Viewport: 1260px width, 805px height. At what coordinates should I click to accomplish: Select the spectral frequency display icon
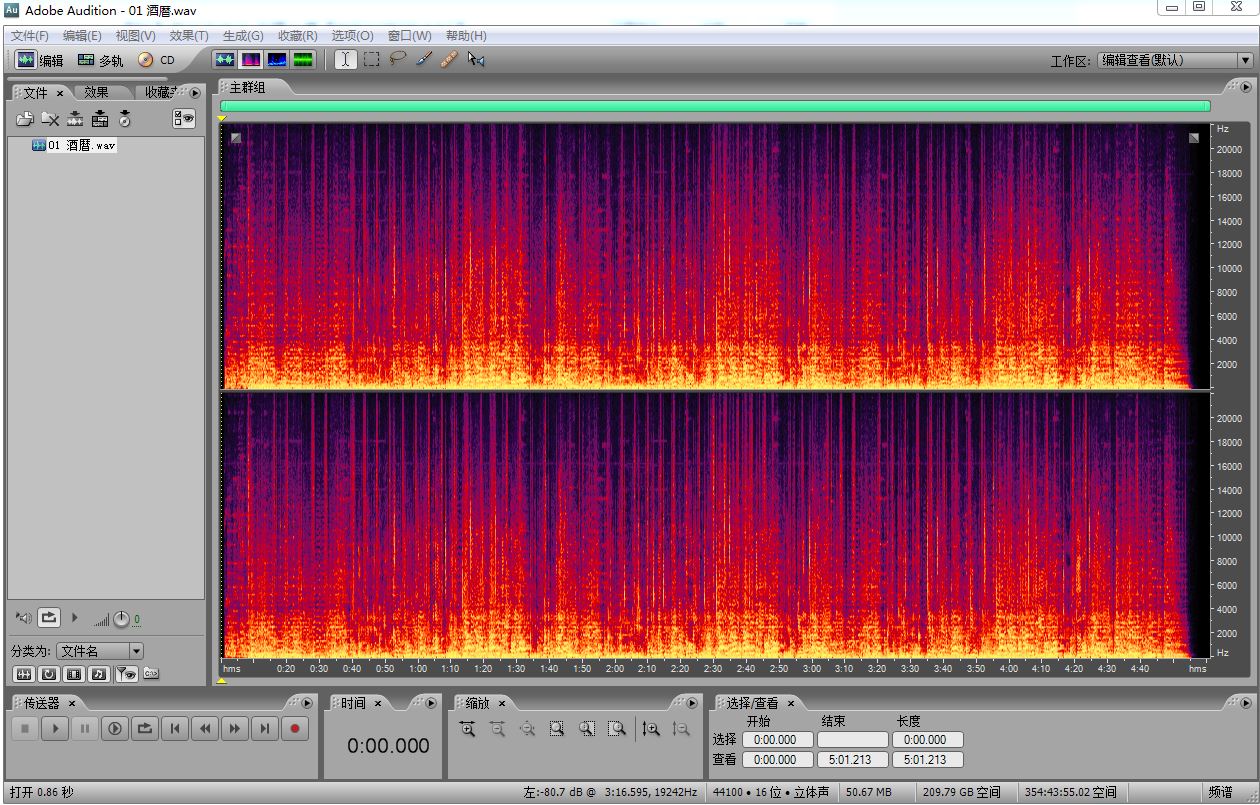coord(251,60)
